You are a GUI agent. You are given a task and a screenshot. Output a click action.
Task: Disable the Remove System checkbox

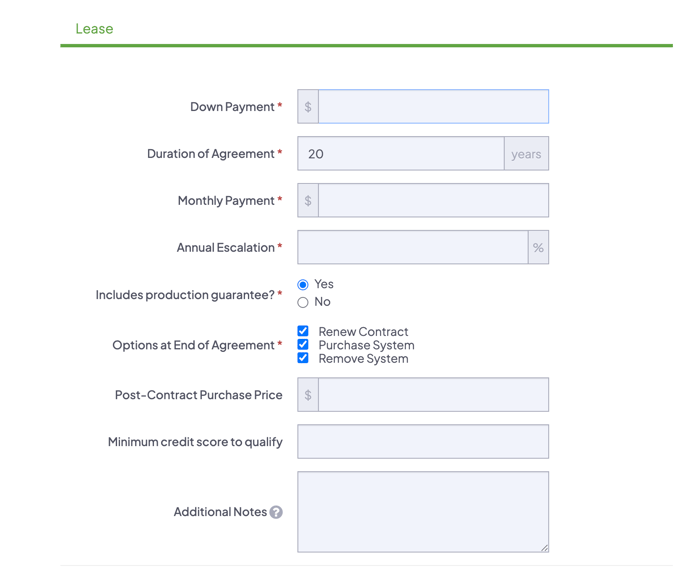(x=303, y=358)
